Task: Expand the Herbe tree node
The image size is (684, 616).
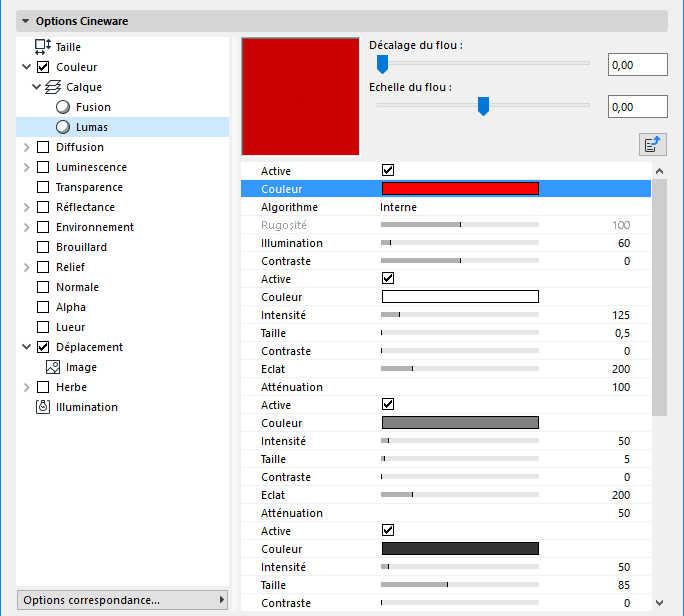Action: (27, 387)
